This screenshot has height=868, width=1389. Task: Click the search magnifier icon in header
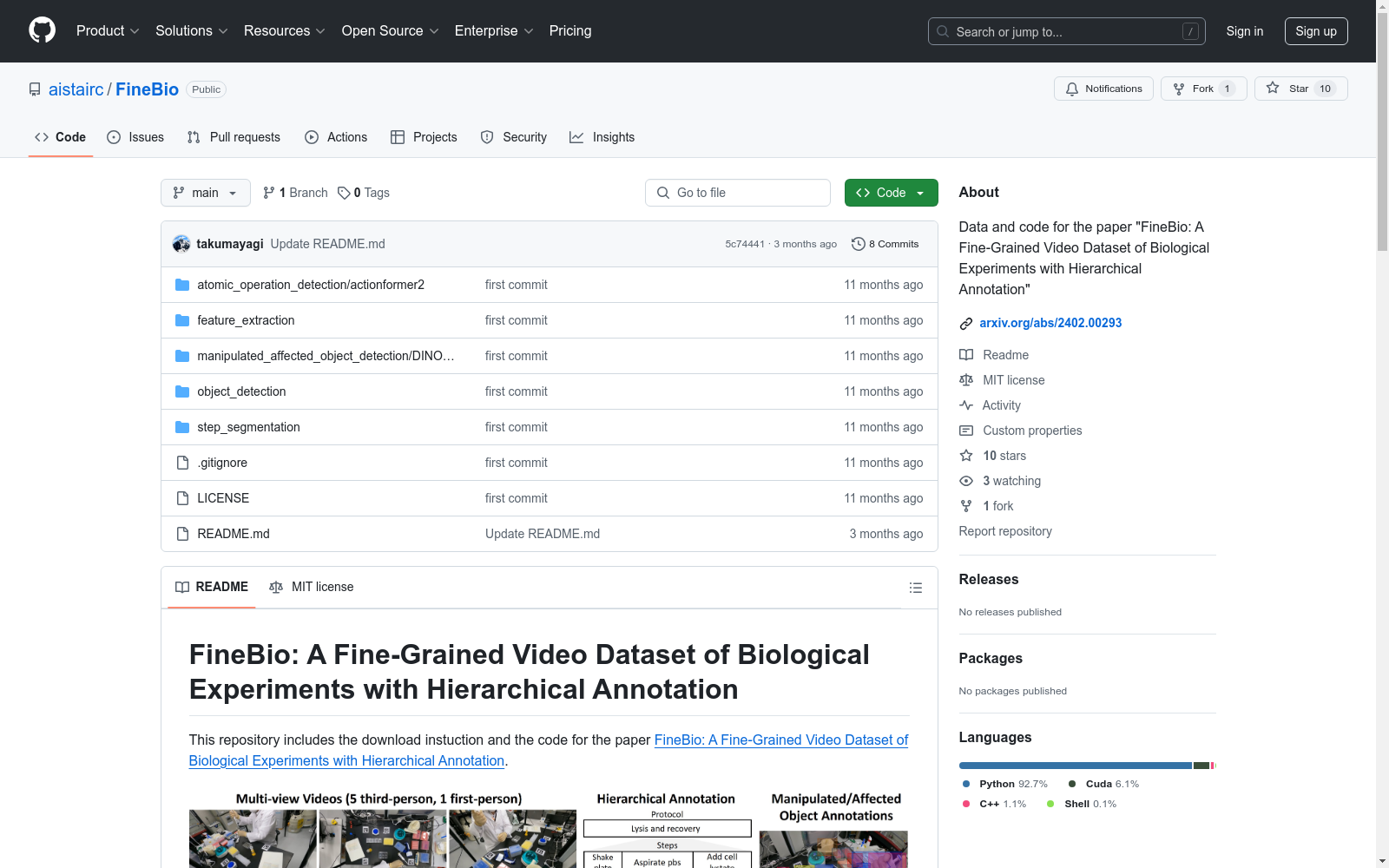click(x=943, y=31)
